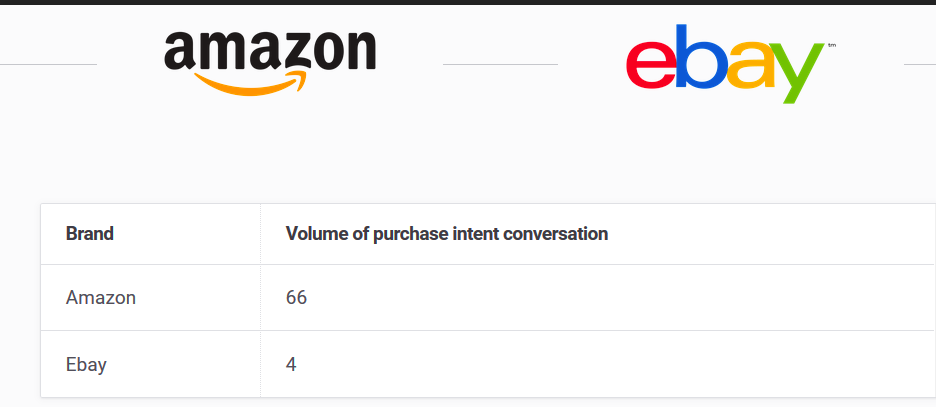
Task: Select the Brand column header
Action: pos(90,233)
